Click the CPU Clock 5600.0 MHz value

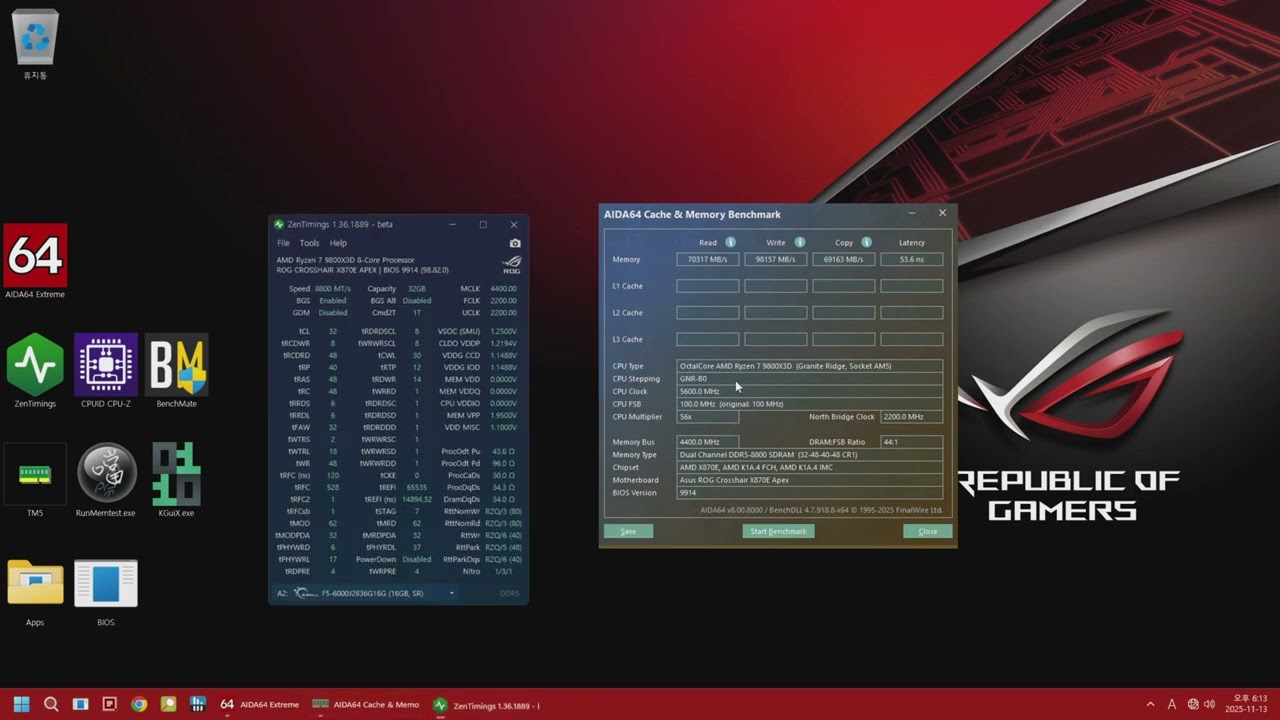[810, 391]
